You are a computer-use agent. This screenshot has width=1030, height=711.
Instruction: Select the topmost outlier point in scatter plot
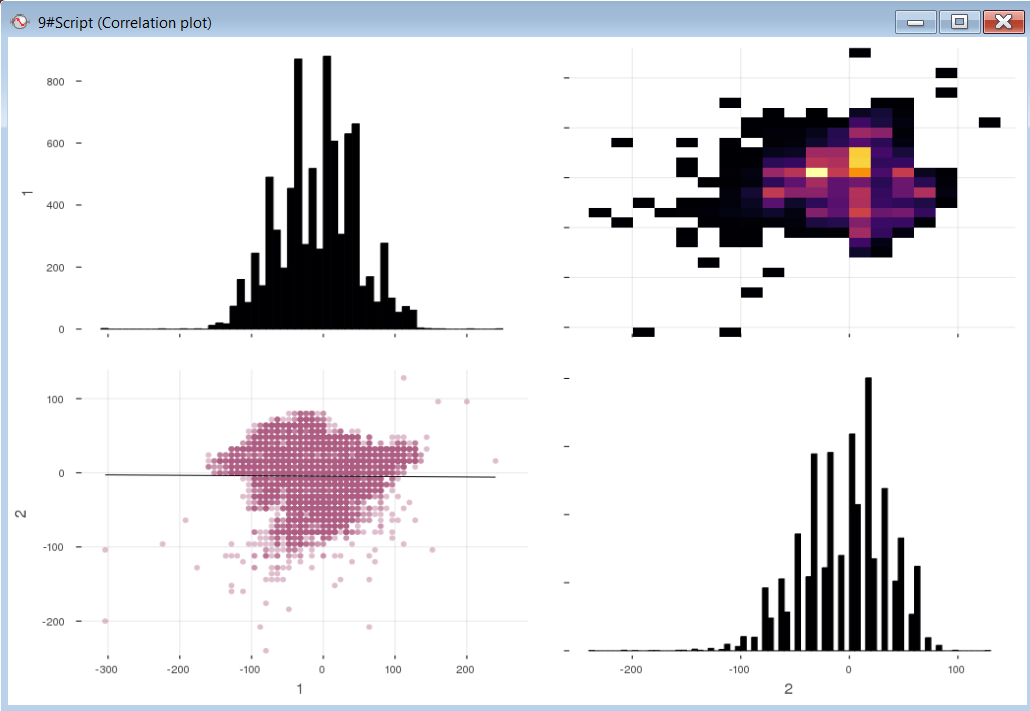[x=403, y=378]
